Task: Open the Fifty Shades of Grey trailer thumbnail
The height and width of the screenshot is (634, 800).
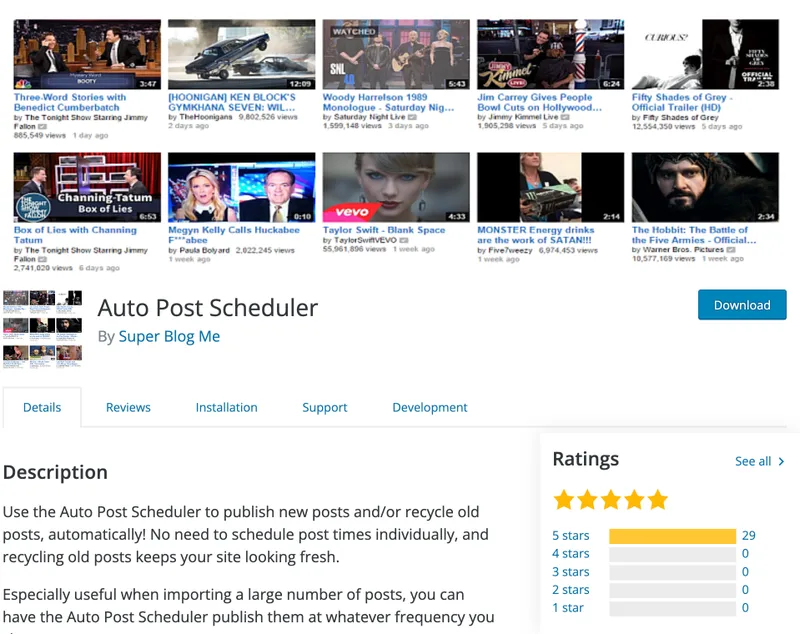Action: (x=705, y=55)
